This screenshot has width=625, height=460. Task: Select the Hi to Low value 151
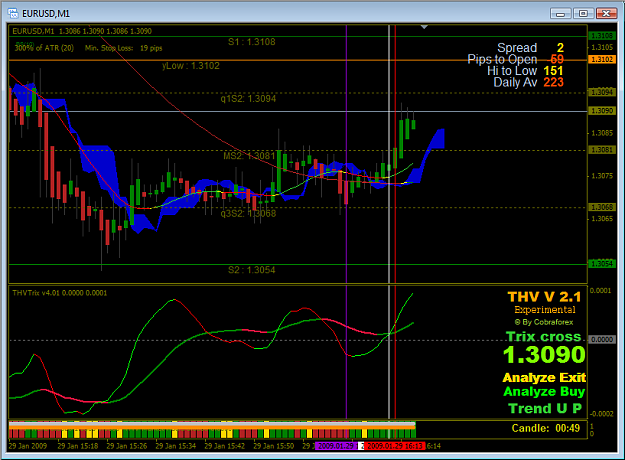click(553, 71)
